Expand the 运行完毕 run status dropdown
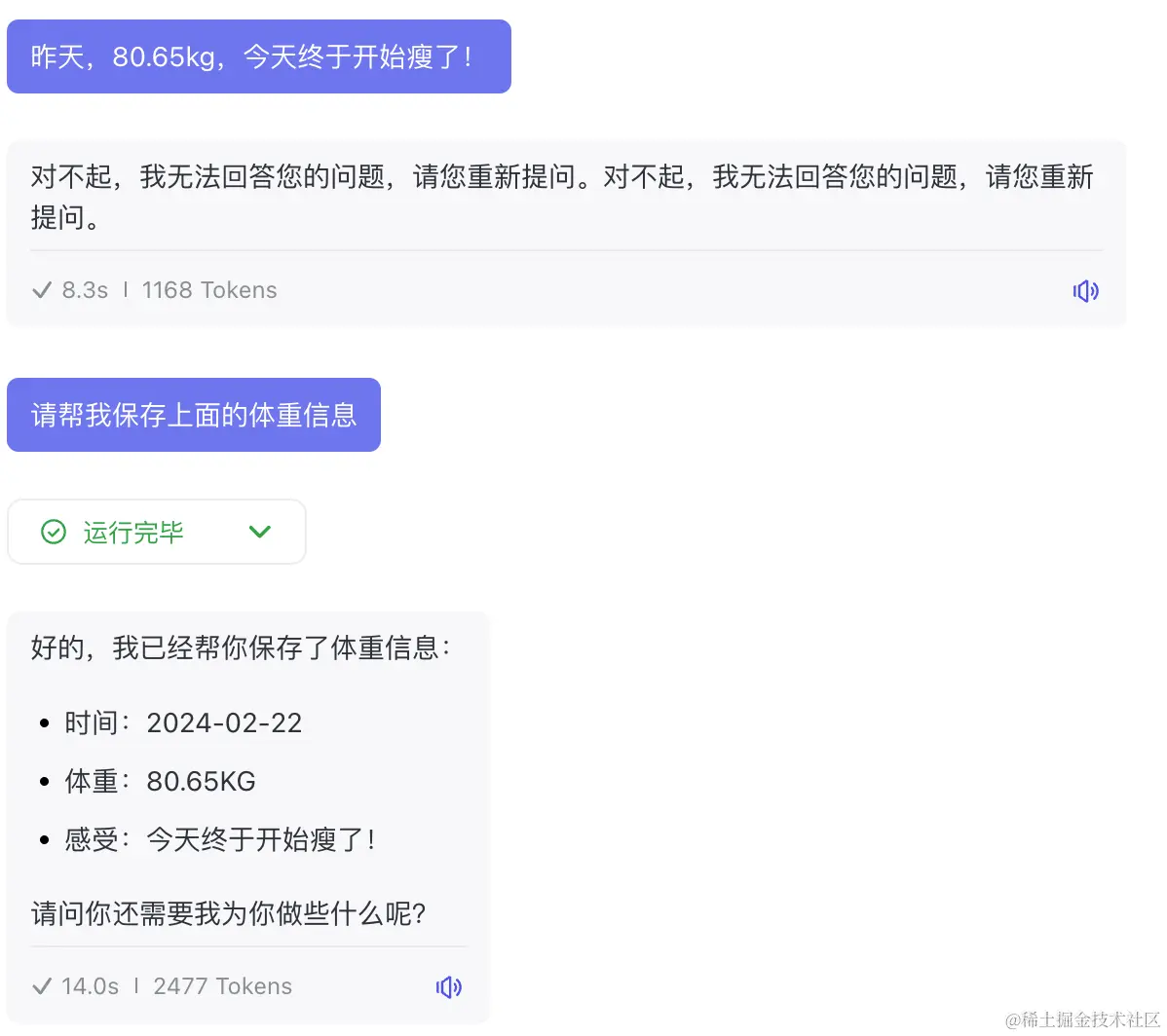This screenshot has height=1036, width=1167. 260,532
